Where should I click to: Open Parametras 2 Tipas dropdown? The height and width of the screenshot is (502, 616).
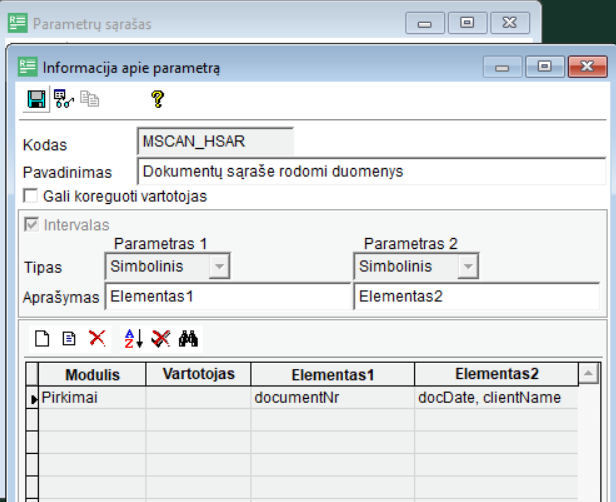pos(468,266)
